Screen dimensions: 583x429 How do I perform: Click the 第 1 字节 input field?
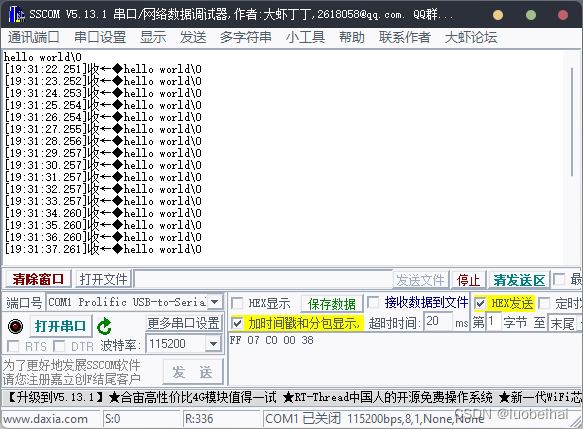[x=493, y=322]
